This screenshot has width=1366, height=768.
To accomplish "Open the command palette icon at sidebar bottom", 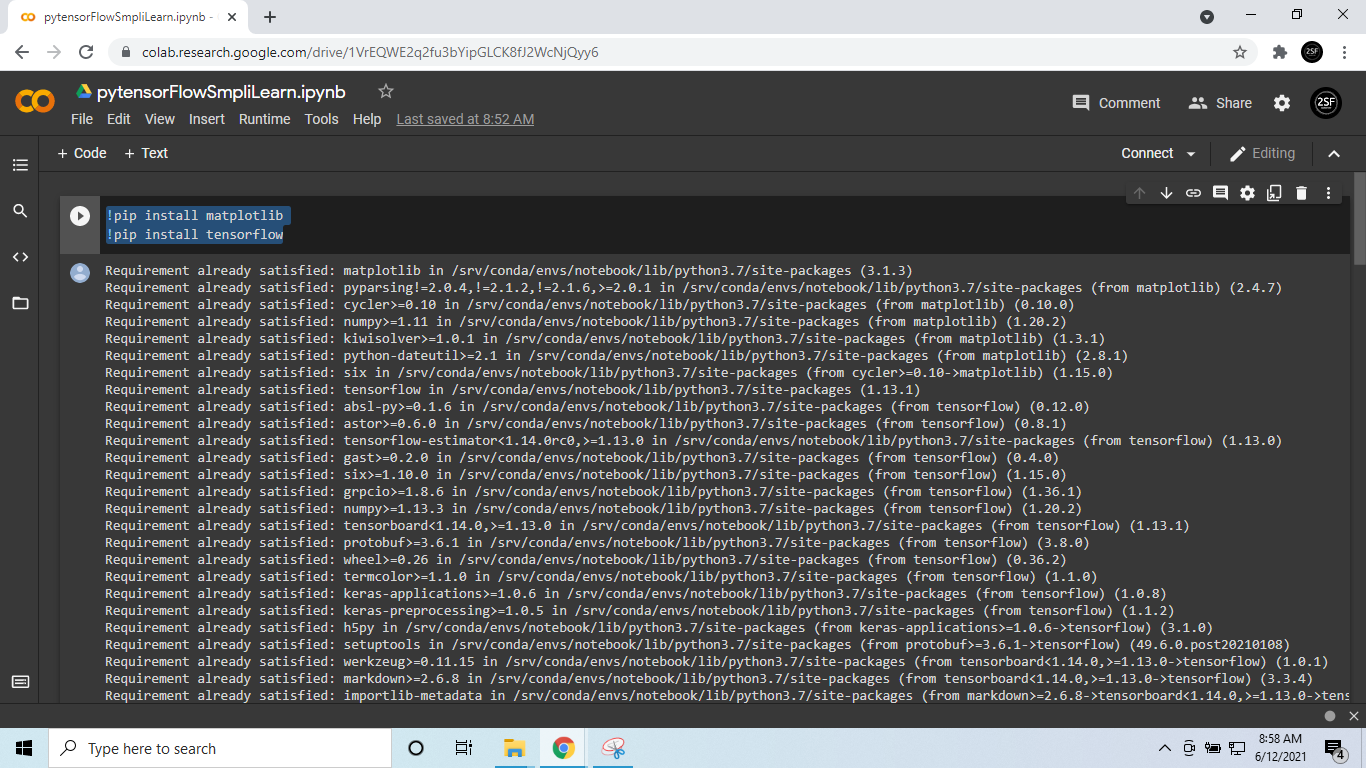I will pos(20,682).
